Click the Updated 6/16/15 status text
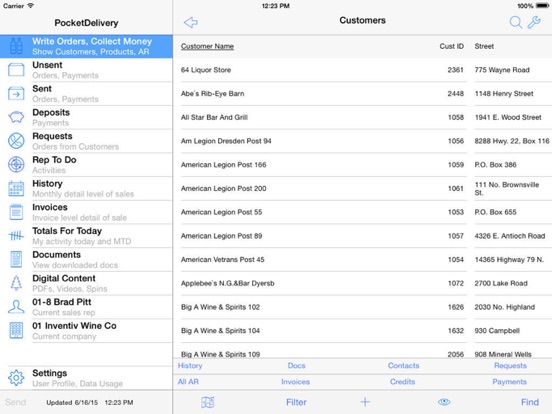This screenshot has width=552, height=414. point(90,402)
